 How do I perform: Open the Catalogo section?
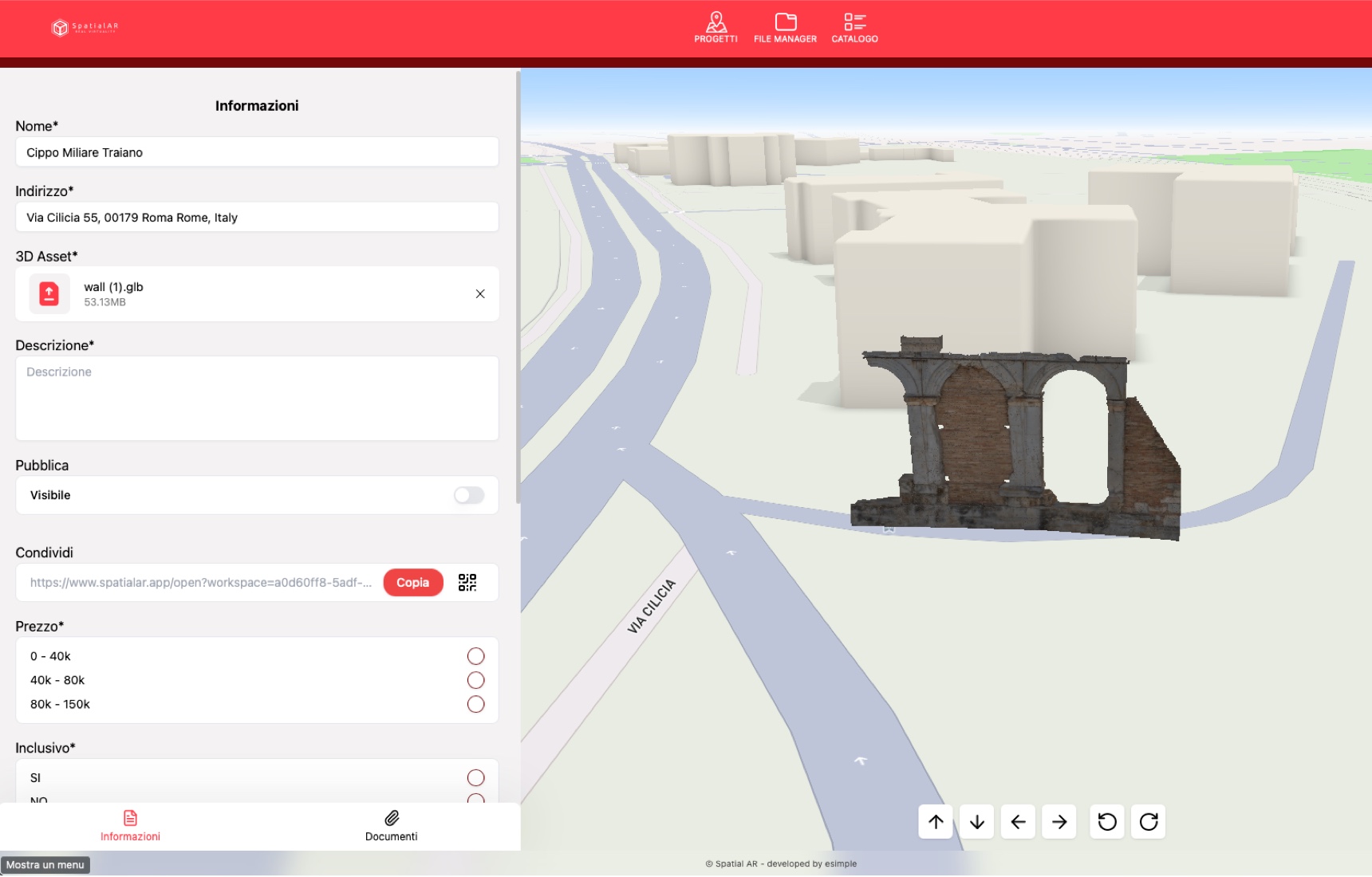point(854,27)
